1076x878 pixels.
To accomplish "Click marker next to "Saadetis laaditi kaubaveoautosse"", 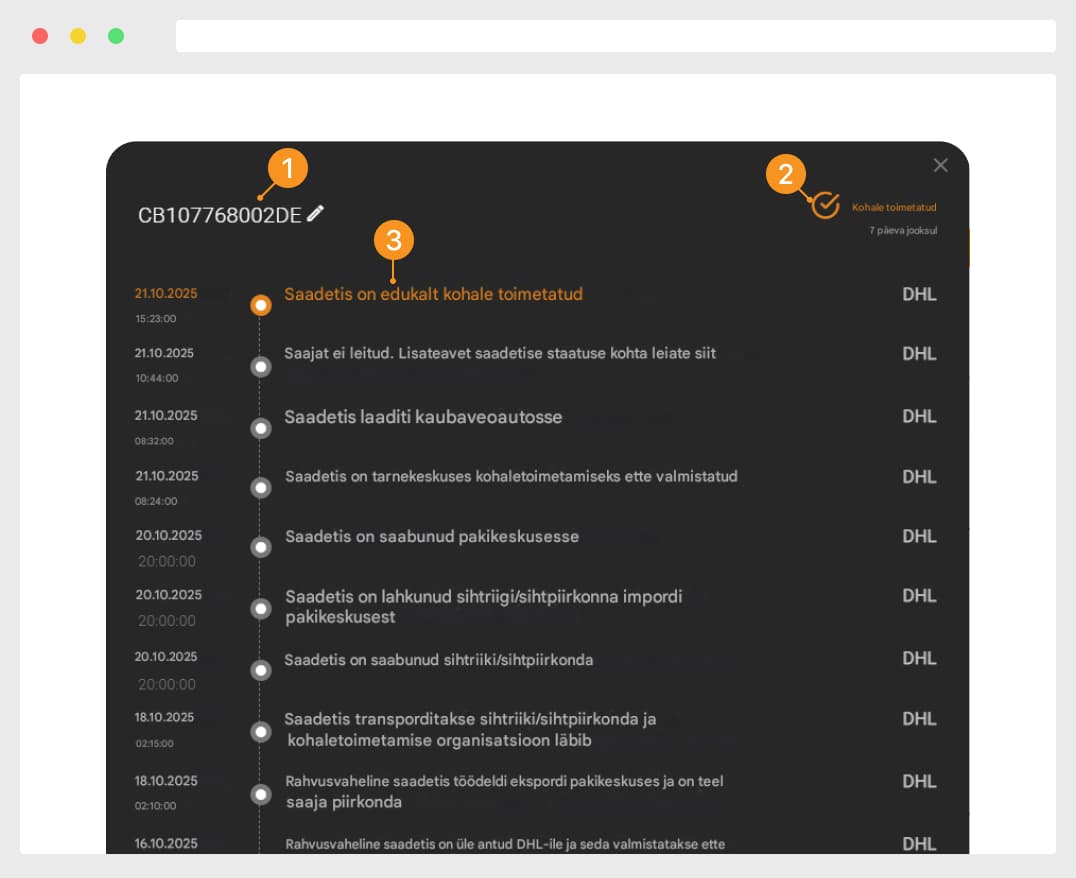I will (x=261, y=428).
